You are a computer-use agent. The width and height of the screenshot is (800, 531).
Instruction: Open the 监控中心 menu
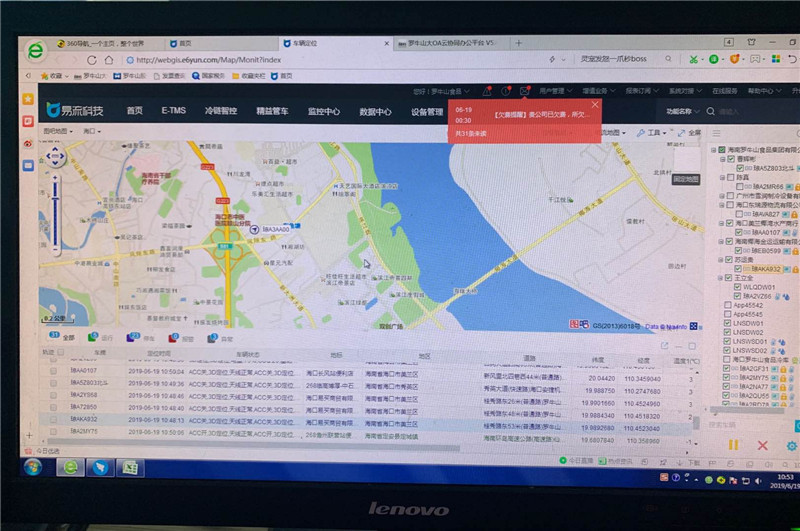click(323, 111)
